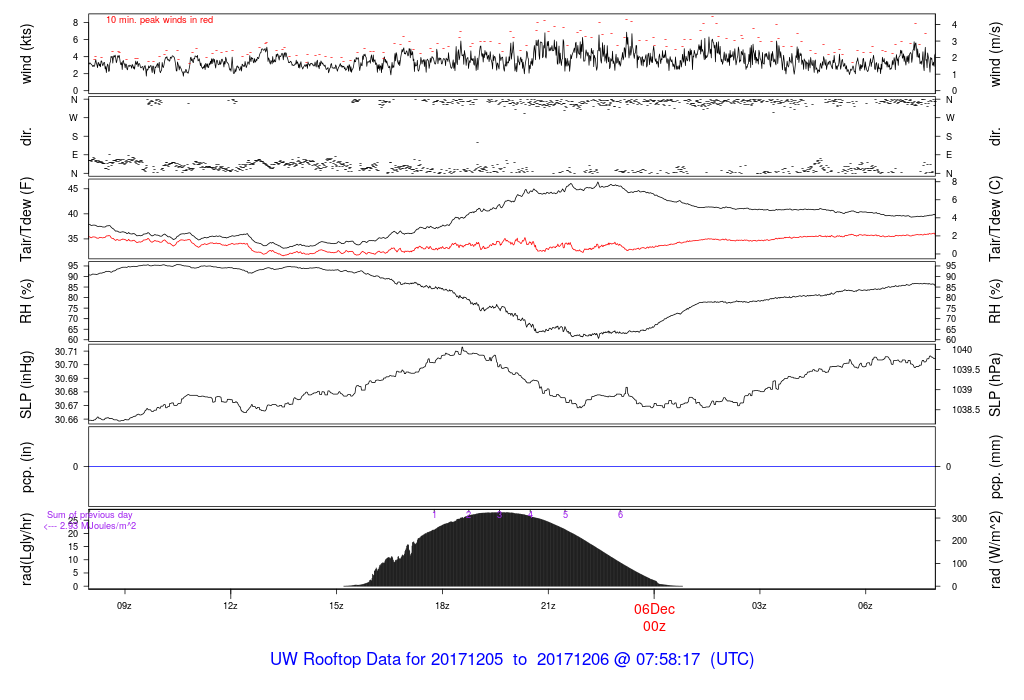
Task: Select the "rad(Lgly/hr)" axis label
Action: [x=26, y=549]
